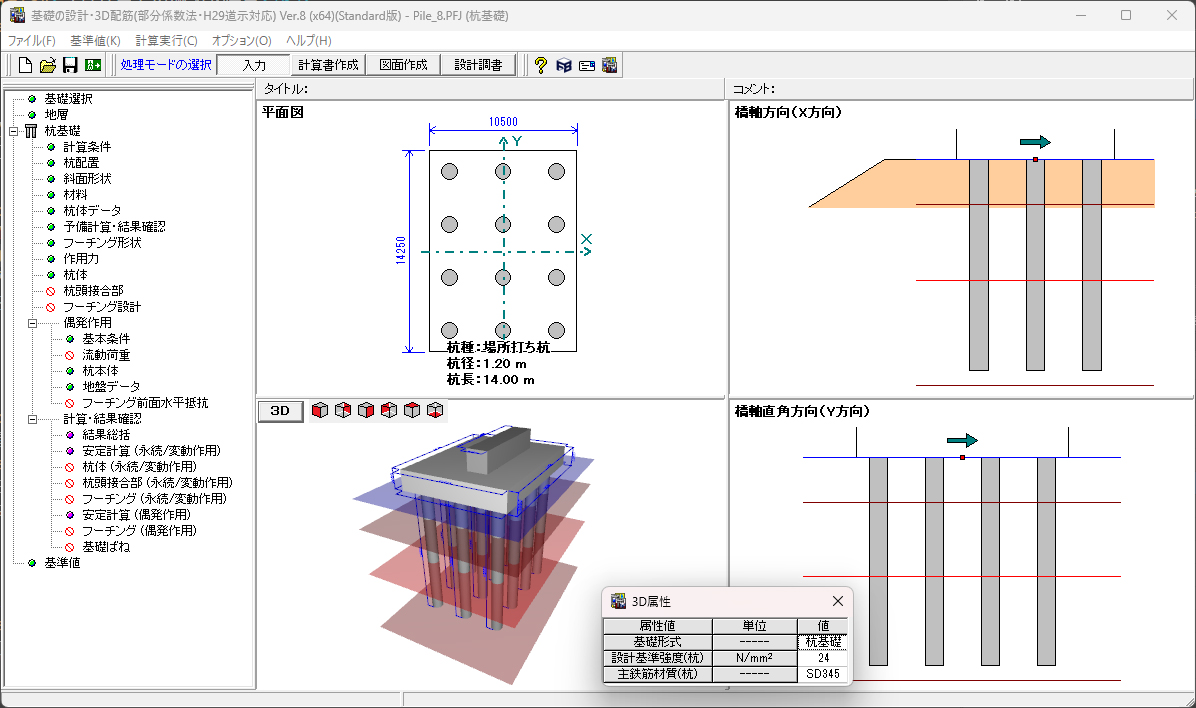The image size is (1196, 708).
Task: Open the ファイル(F) menu
Action: [x=32, y=41]
